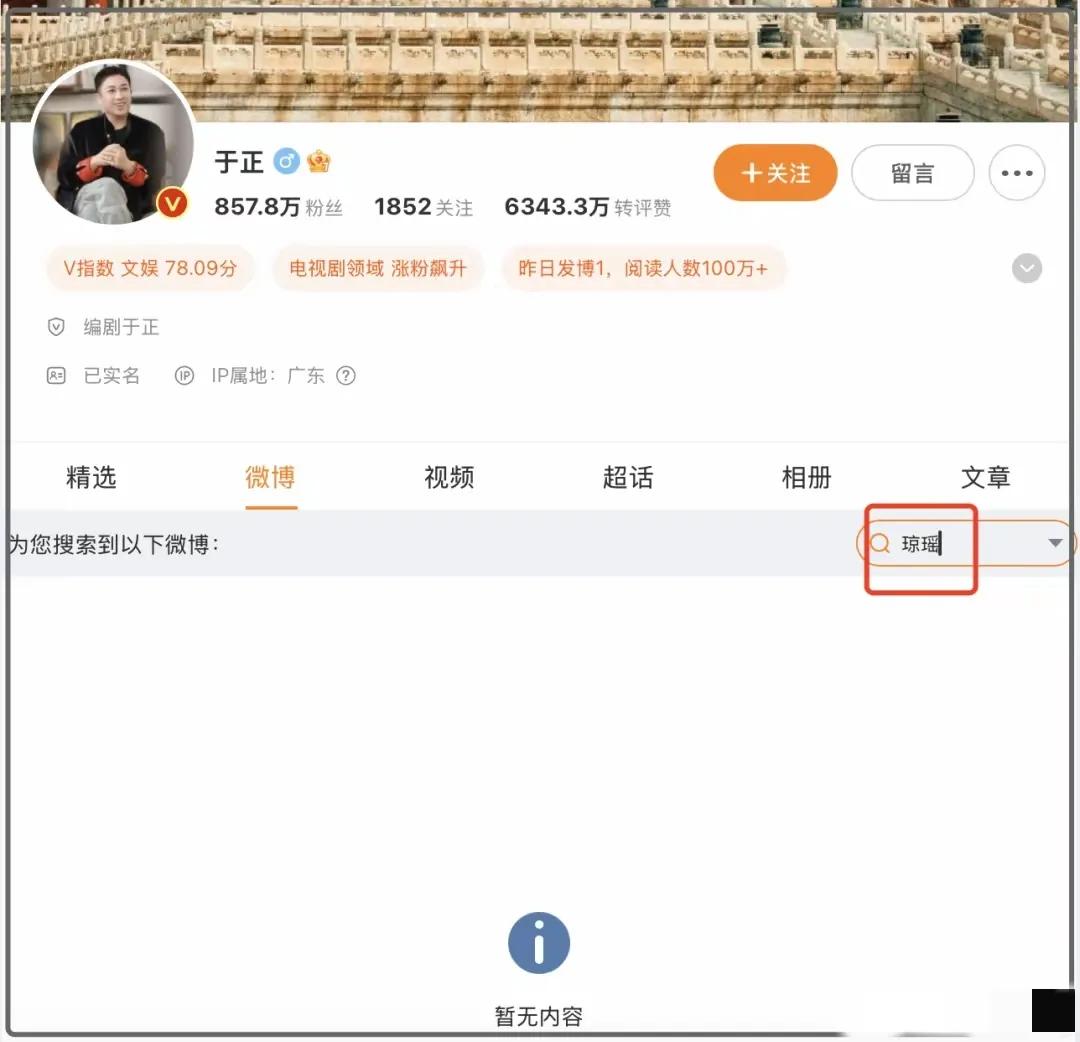Click the magnifier search icon in search box
This screenshot has height=1042, width=1080.
pyautogui.click(x=880, y=544)
